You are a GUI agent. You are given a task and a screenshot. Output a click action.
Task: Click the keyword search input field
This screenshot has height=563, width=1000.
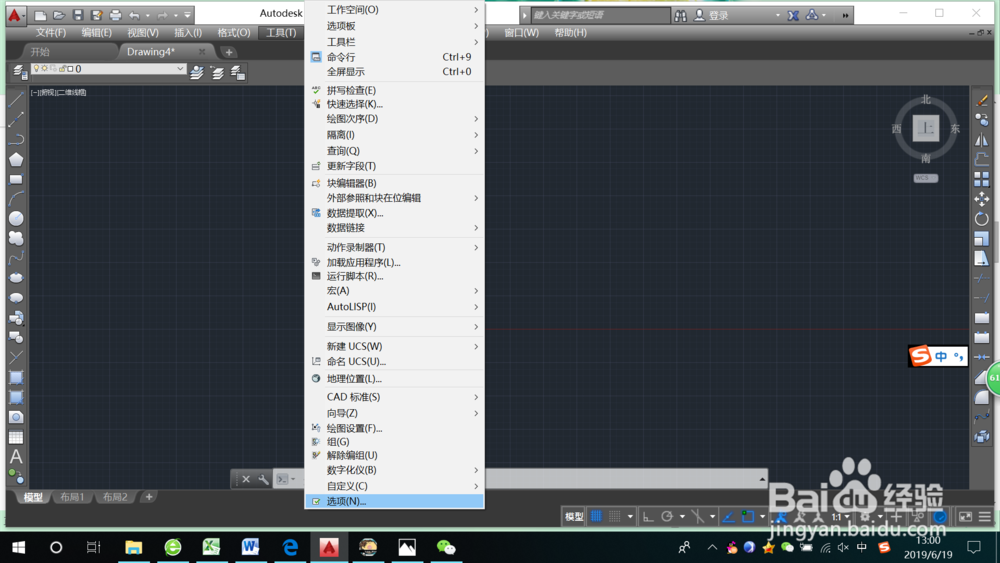[x=600, y=15]
